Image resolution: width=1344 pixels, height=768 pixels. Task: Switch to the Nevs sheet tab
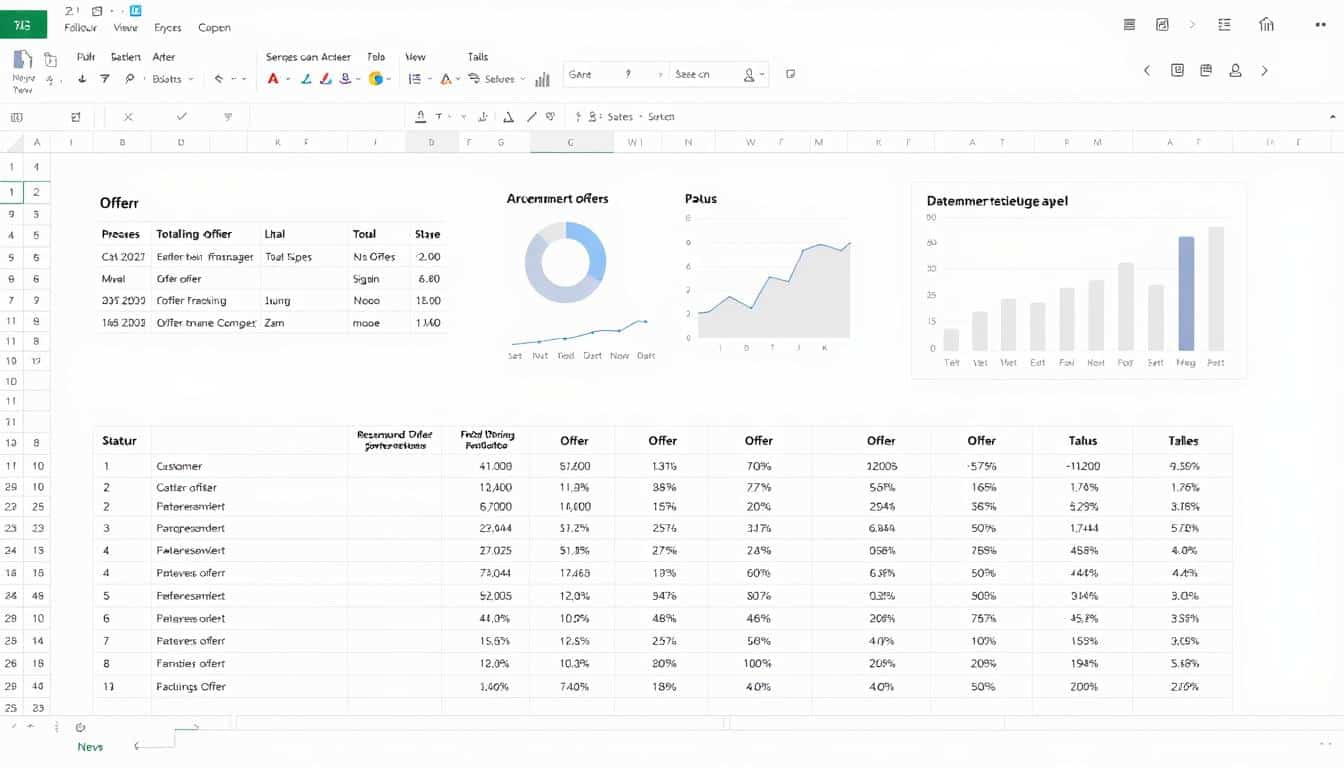pyautogui.click(x=90, y=747)
